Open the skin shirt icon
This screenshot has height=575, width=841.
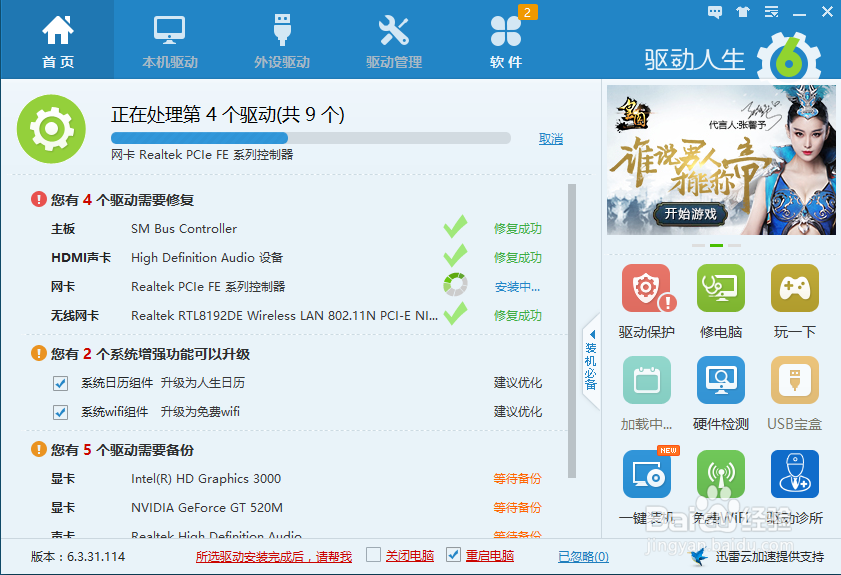pos(743,12)
